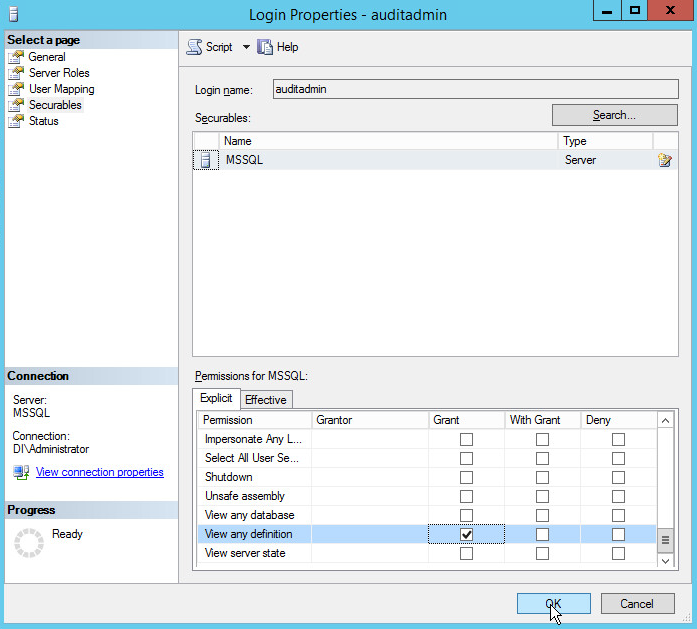The width and height of the screenshot is (697, 629).
Task: Expand the Script dropdown arrow
Action: [246, 47]
